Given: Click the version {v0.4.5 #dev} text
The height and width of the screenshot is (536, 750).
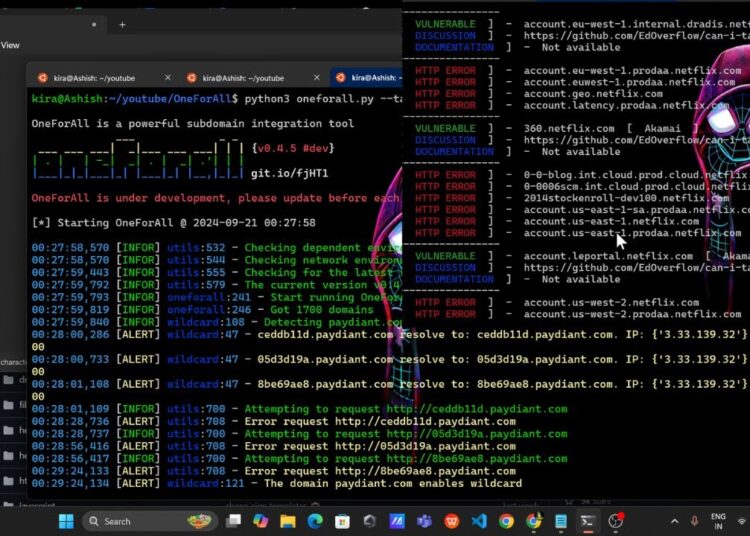Looking at the screenshot, I should (x=293, y=148).
